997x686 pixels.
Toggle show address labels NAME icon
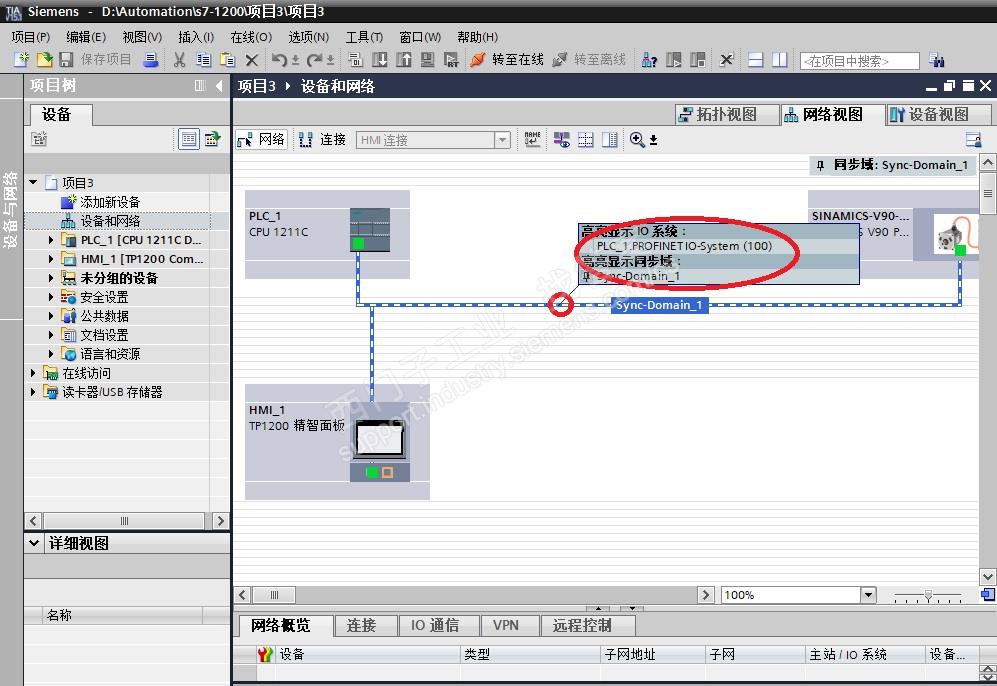coord(532,139)
